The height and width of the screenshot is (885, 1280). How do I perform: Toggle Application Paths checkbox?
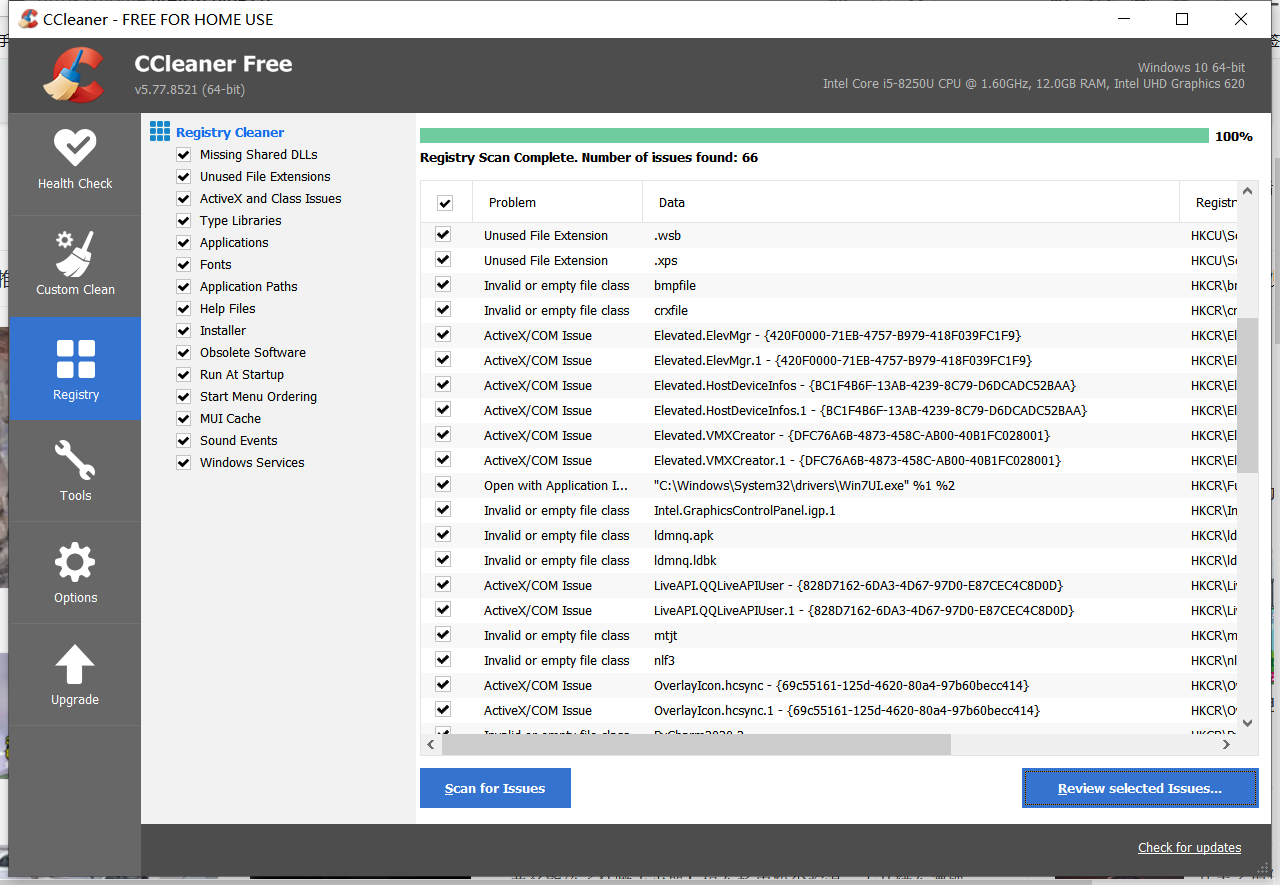pos(183,287)
